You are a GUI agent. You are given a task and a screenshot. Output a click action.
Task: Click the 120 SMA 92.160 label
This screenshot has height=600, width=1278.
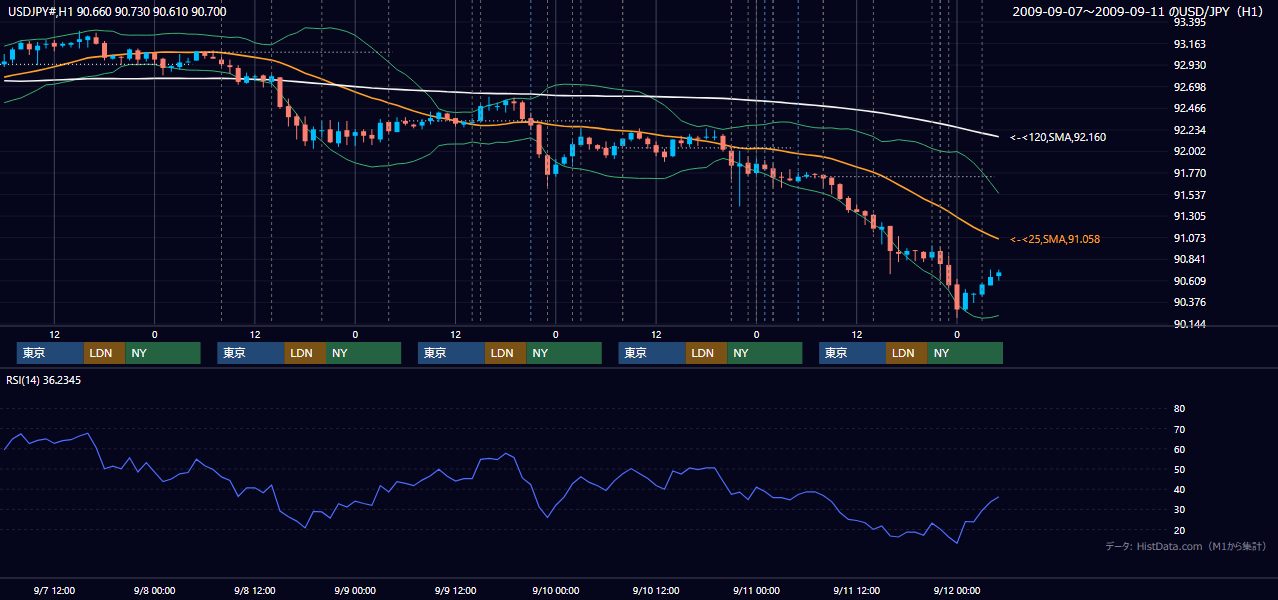coord(1058,136)
